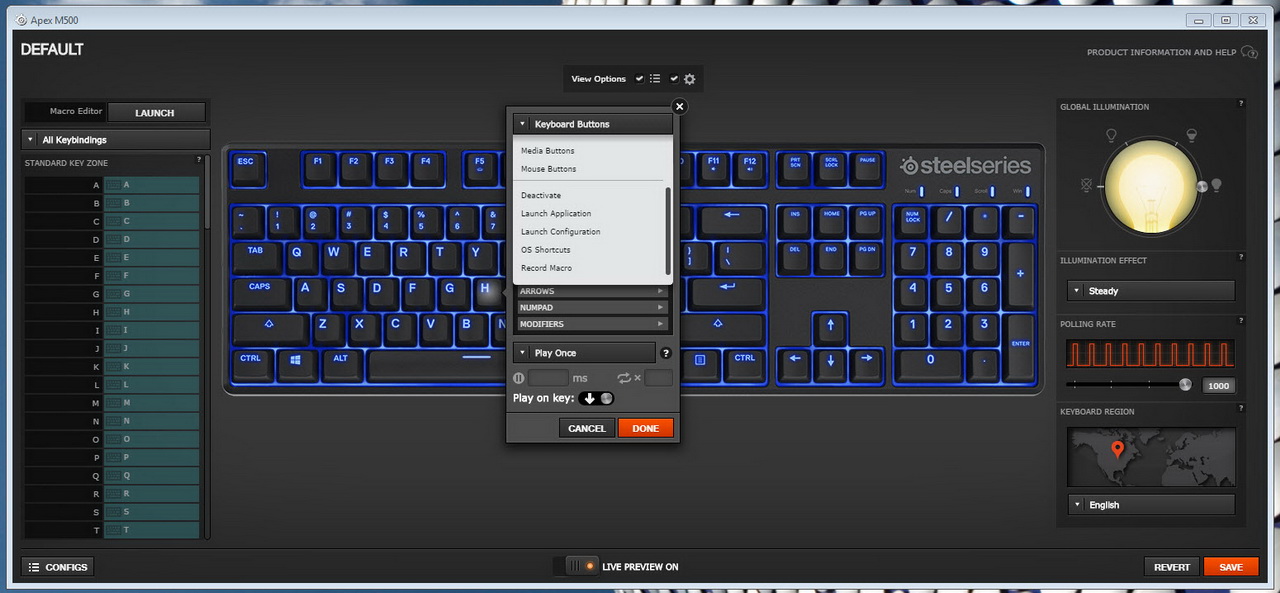Image resolution: width=1280 pixels, height=593 pixels.
Task: Open the Keyboard Buttons dropdown
Action: pyautogui.click(x=593, y=124)
